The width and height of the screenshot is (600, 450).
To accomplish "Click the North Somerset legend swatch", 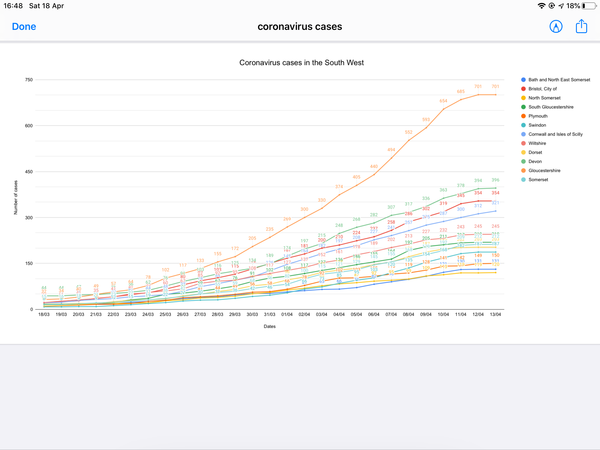I will point(523,98).
